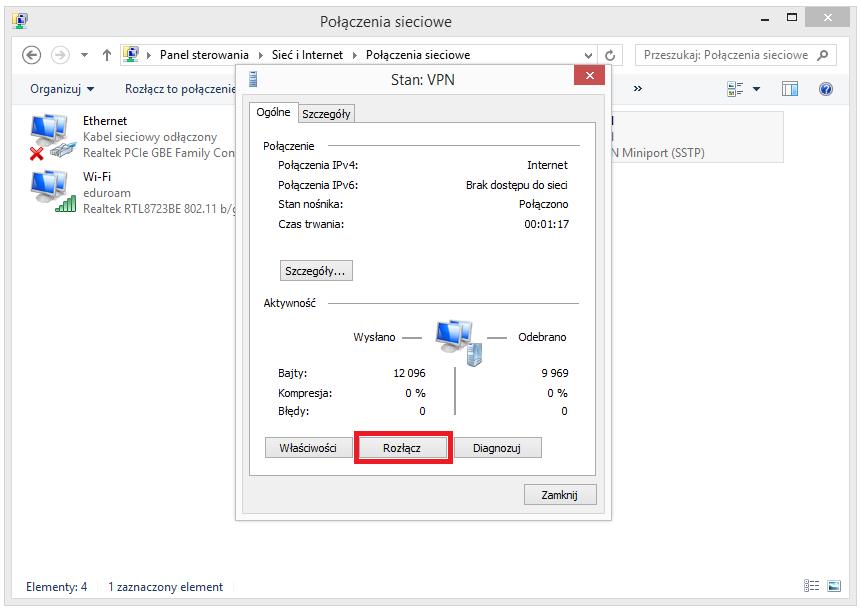Click the sent bytes value 12 096
This screenshot has height=615, width=861.
point(409,373)
